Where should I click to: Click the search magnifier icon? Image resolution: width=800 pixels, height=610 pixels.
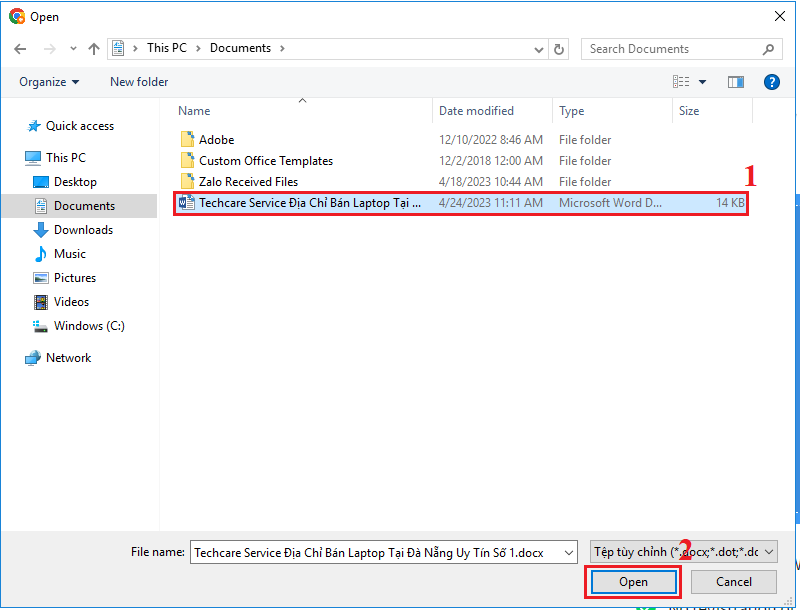tap(768, 49)
